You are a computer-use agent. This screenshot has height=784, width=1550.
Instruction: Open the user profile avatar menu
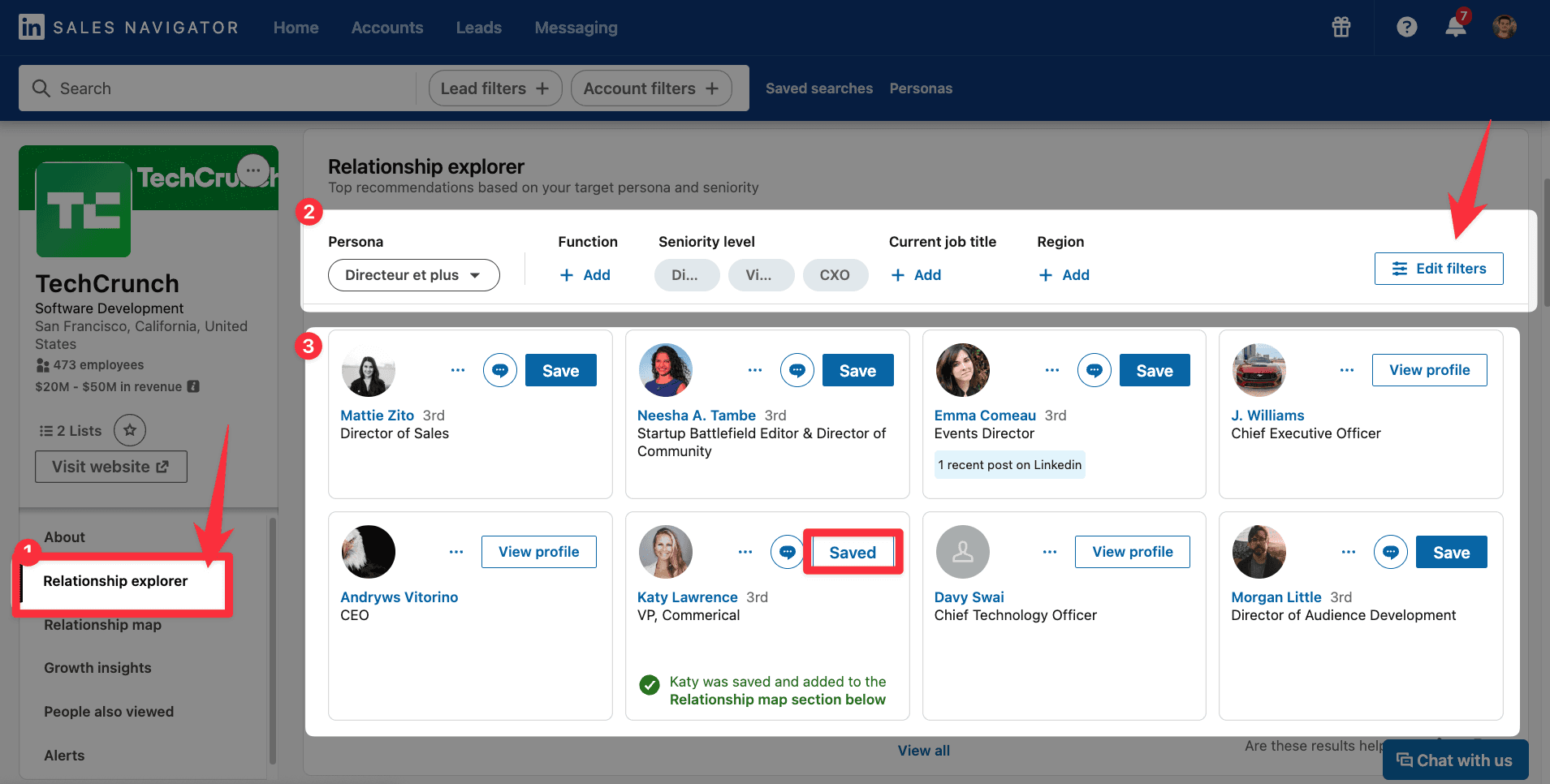tap(1505, 27)
